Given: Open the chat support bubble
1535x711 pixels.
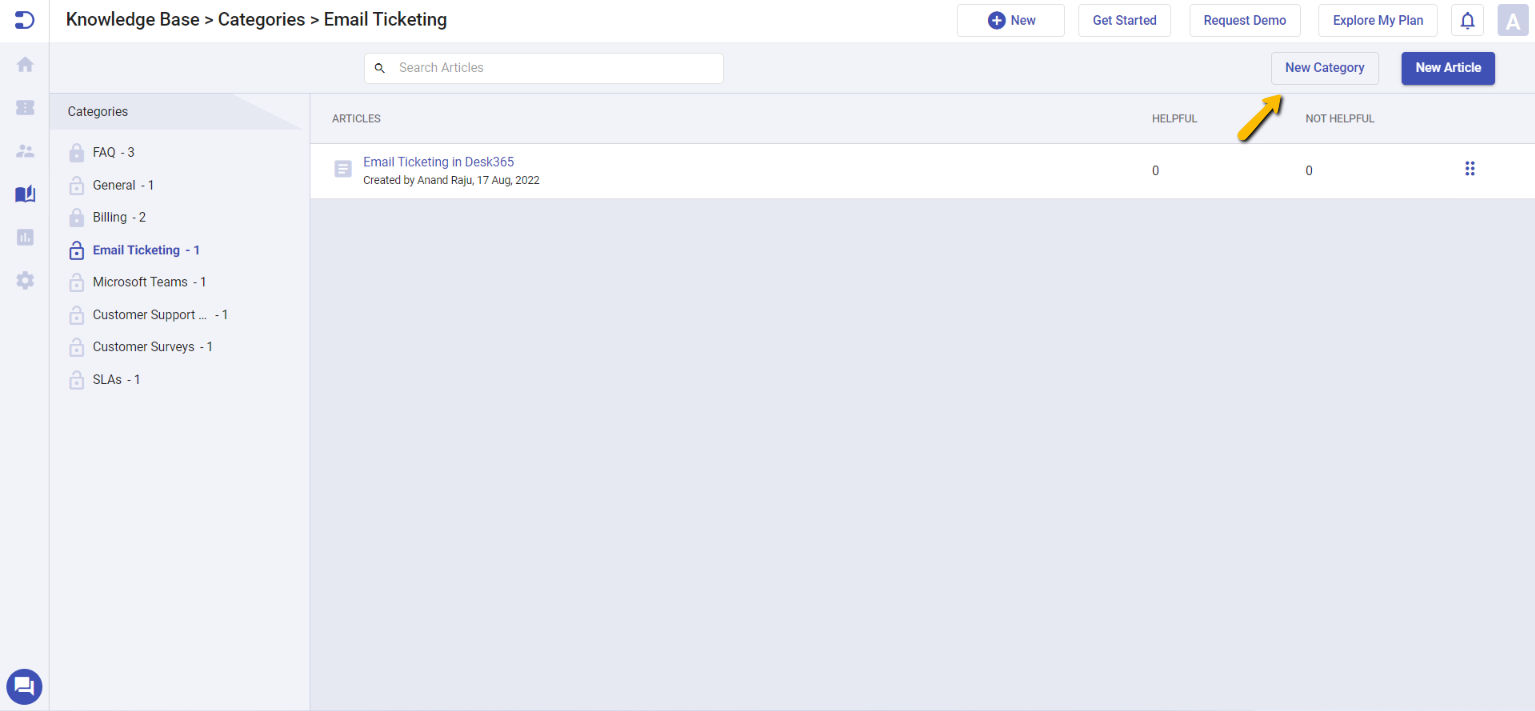Looking at the screenshot, I should (x=23, y=687).
